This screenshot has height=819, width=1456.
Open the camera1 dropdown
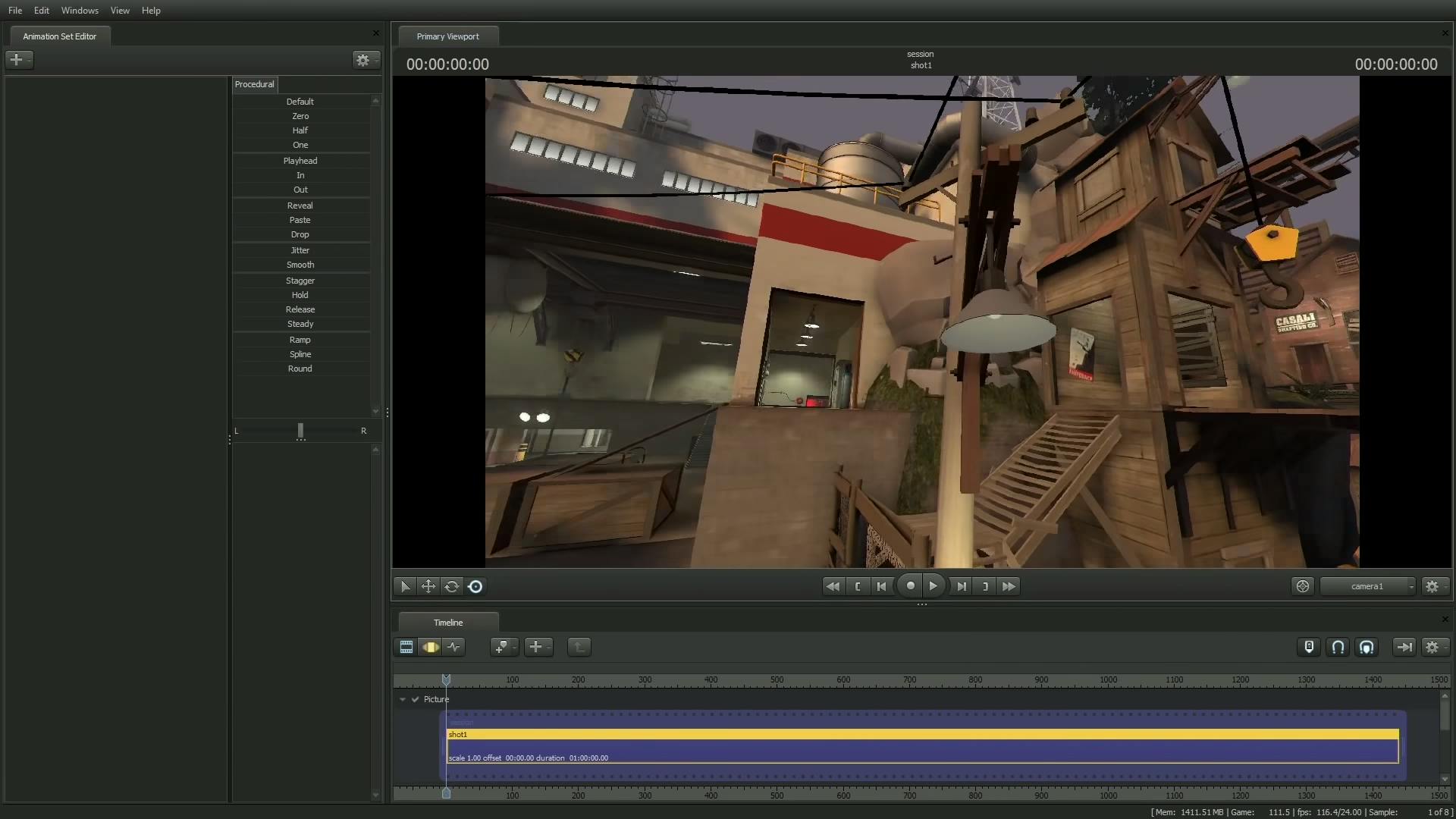pyautogui.click(x=1368, y=586)
